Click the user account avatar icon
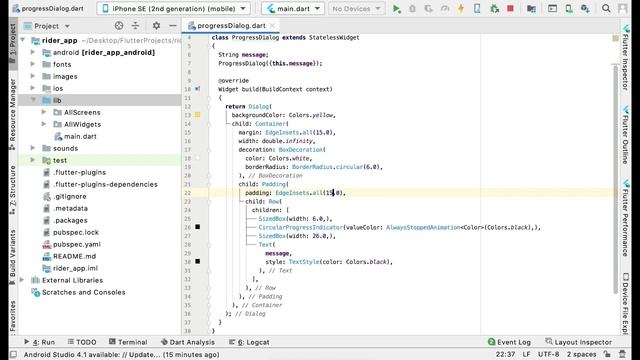640x360 pixels. click(x=622, y=9)
